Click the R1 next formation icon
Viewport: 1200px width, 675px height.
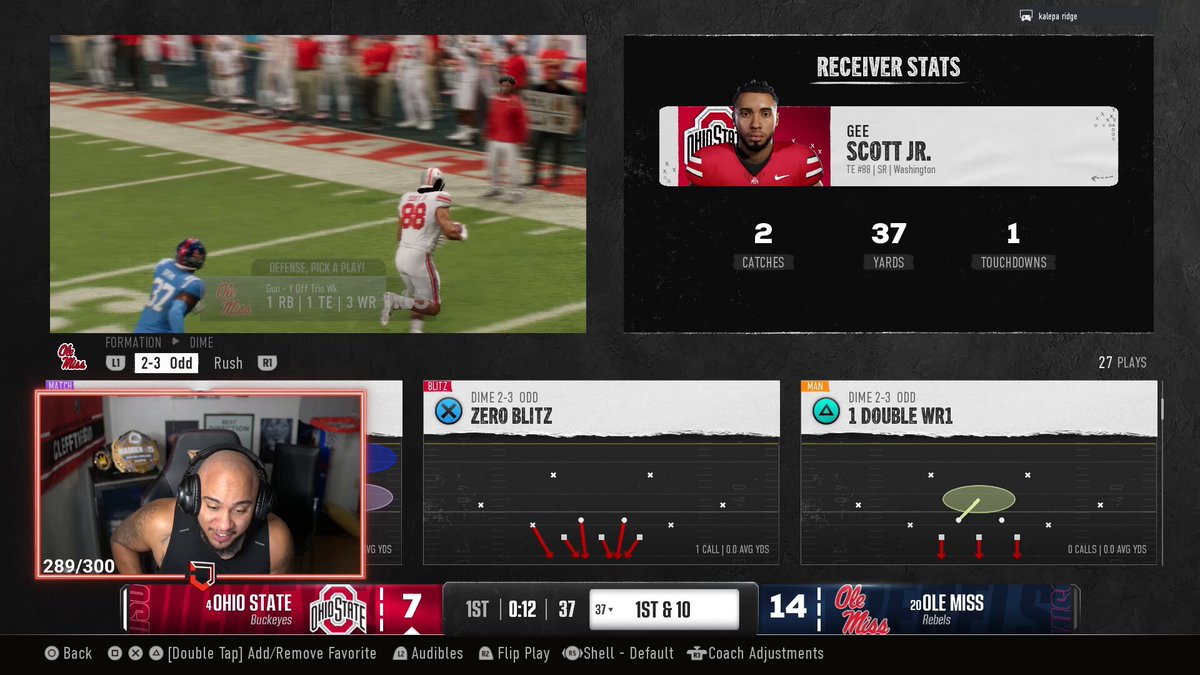267,363
